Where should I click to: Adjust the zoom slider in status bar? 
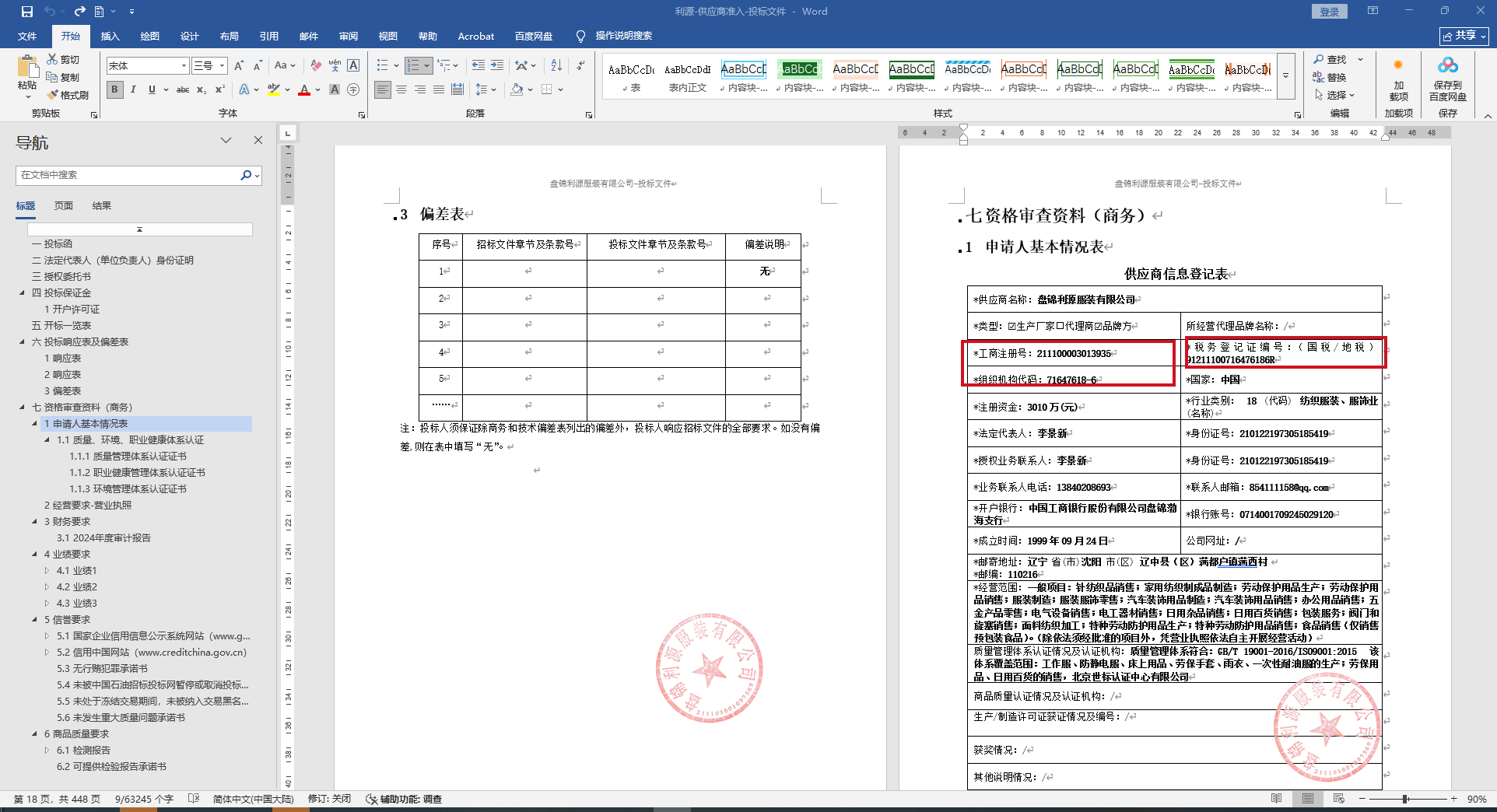(1405, 799)
